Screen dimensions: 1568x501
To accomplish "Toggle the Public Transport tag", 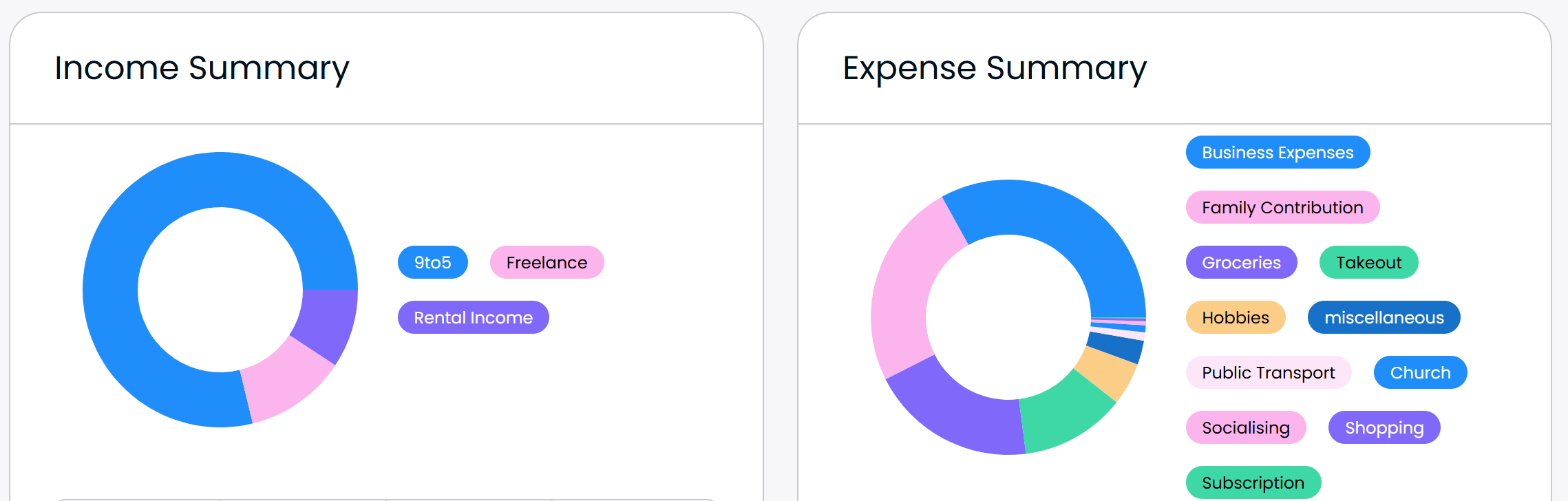I will (x=1268, y=372).
